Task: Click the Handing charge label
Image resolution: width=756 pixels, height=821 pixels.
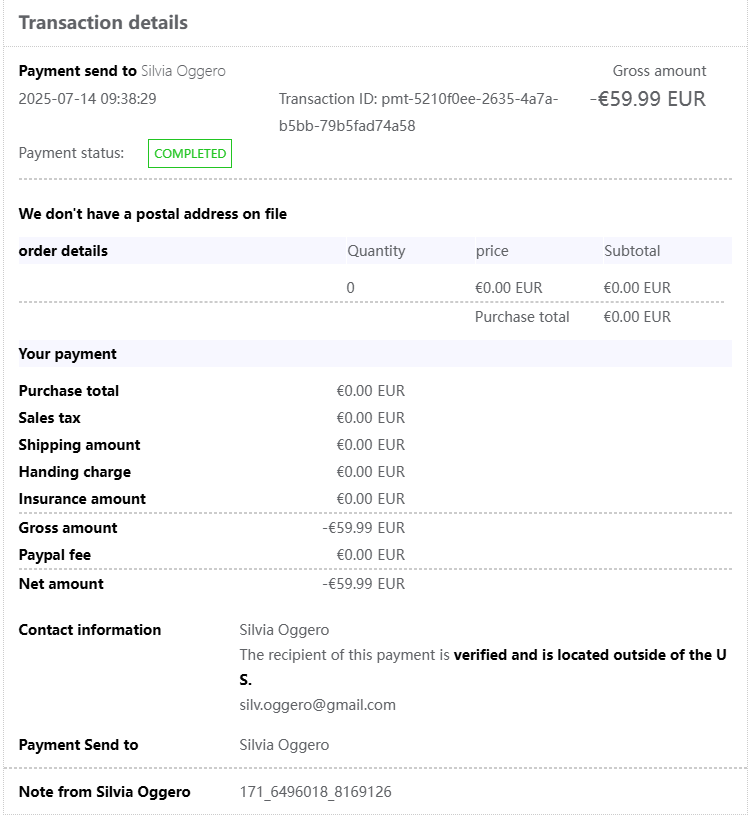Action: (75, 472)
